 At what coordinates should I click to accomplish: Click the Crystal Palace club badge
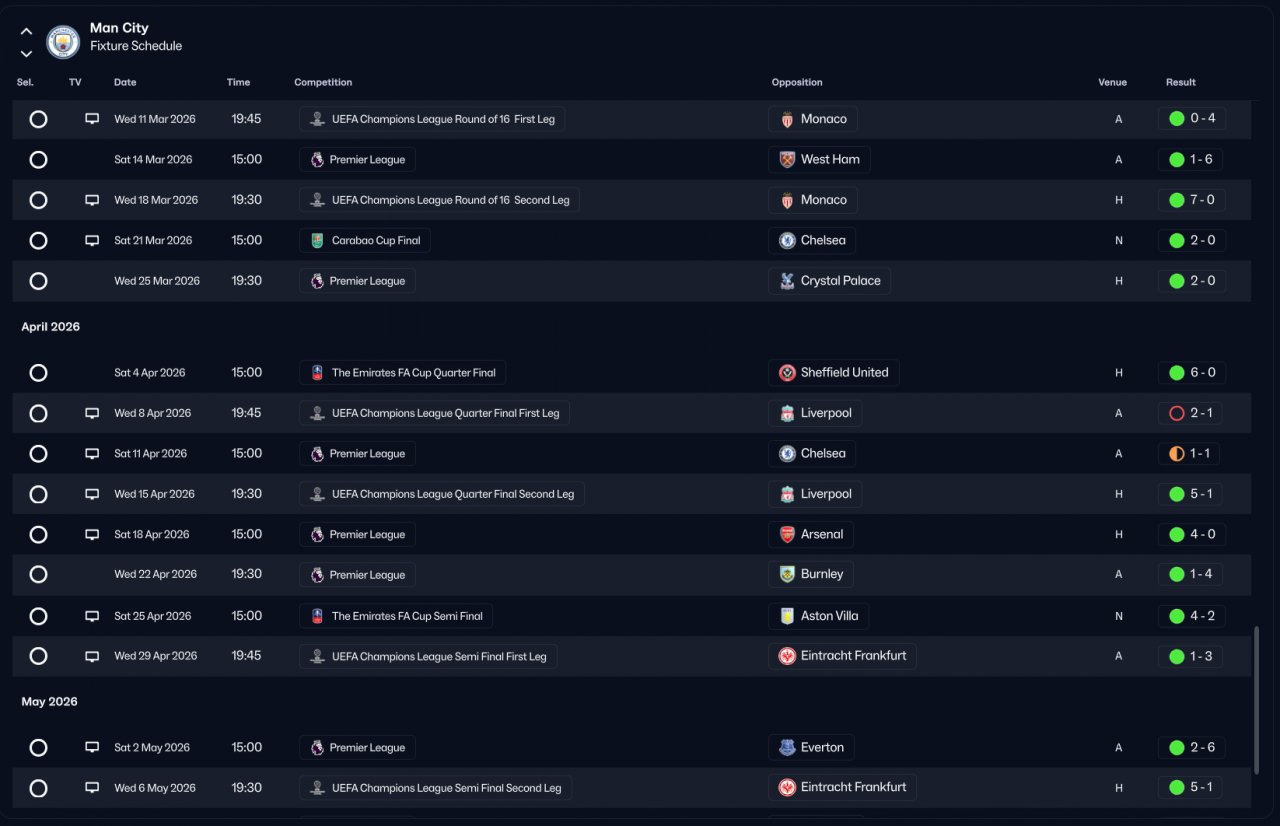[x=787, y=281]
